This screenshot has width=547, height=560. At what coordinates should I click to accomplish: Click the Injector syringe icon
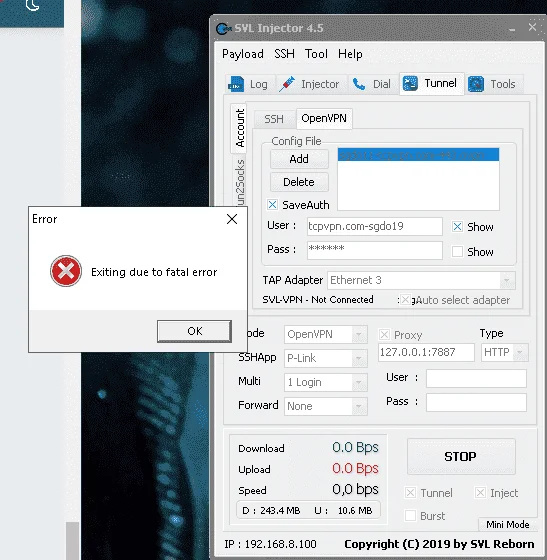point(287,84)
